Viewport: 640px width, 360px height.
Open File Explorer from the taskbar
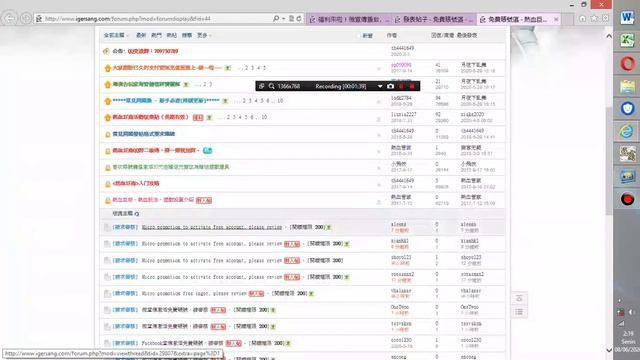coord(627,87)
